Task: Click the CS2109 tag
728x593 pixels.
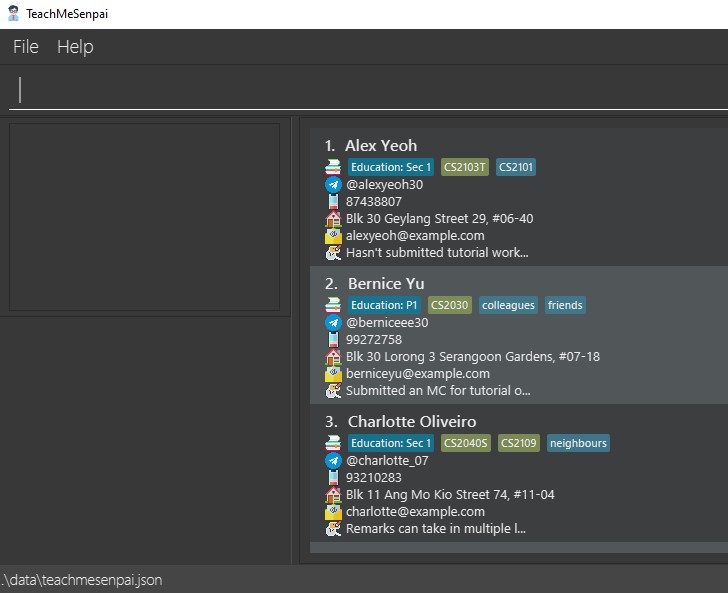Action: click(519, 443)
